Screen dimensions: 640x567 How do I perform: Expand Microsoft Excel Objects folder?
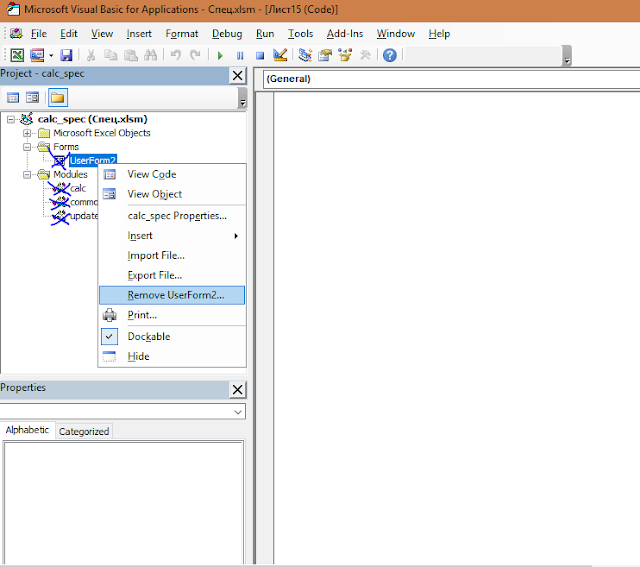(x=27, y=133)
